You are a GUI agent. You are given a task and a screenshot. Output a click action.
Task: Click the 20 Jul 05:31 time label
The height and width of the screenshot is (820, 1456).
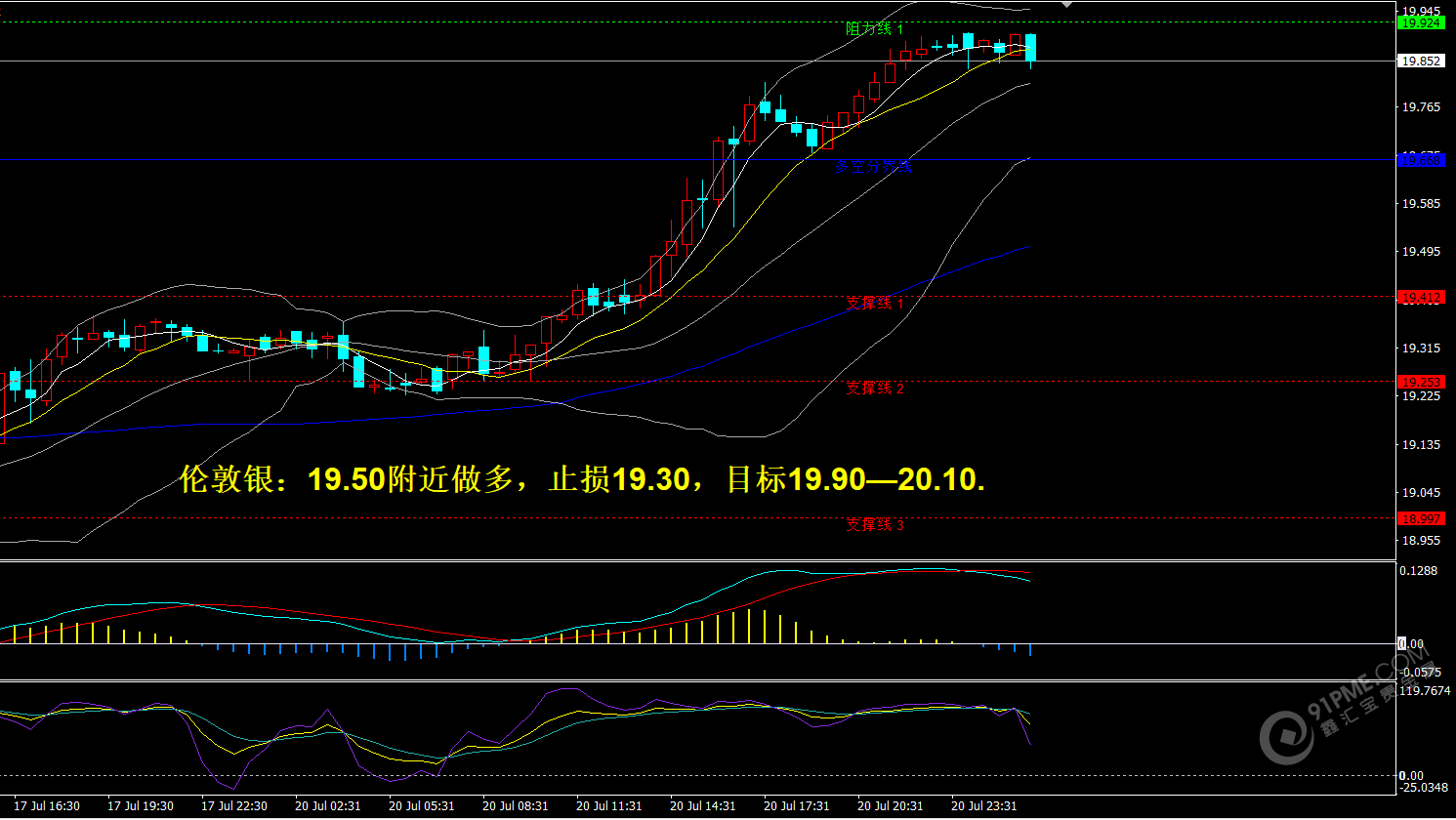422,806
